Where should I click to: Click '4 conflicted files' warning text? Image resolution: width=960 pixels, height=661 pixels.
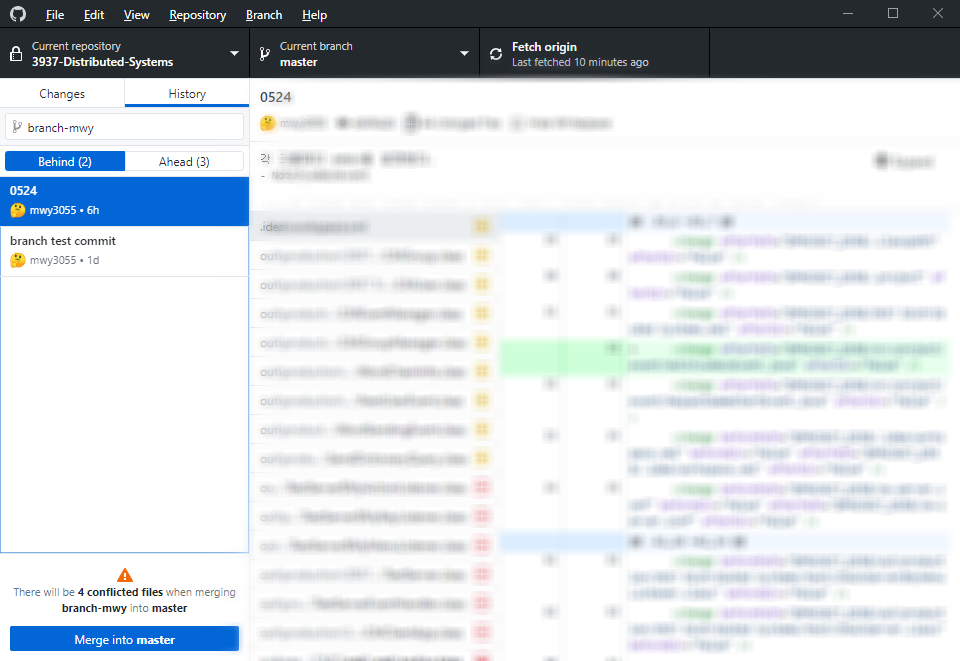[x=120, y=592]
